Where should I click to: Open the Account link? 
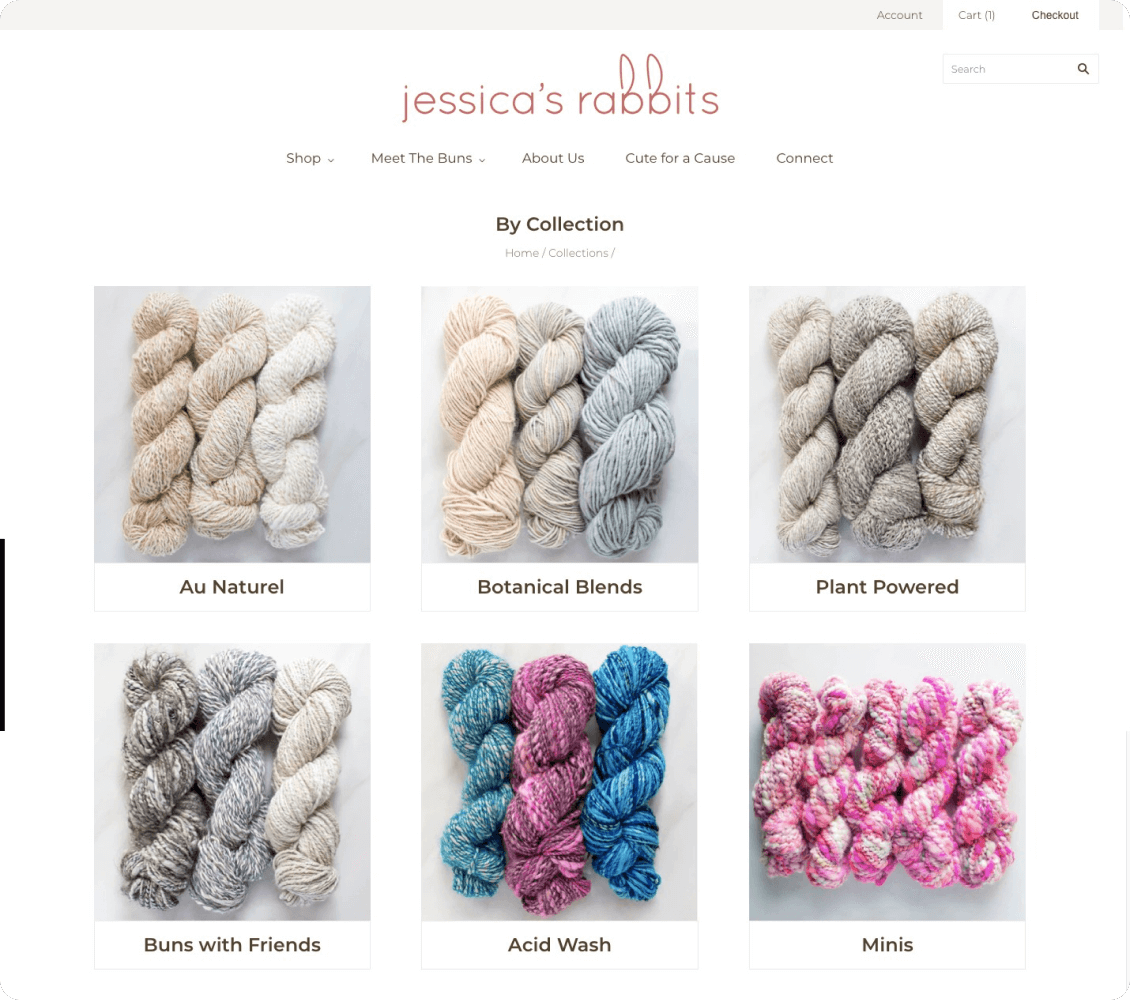(899, 15)
